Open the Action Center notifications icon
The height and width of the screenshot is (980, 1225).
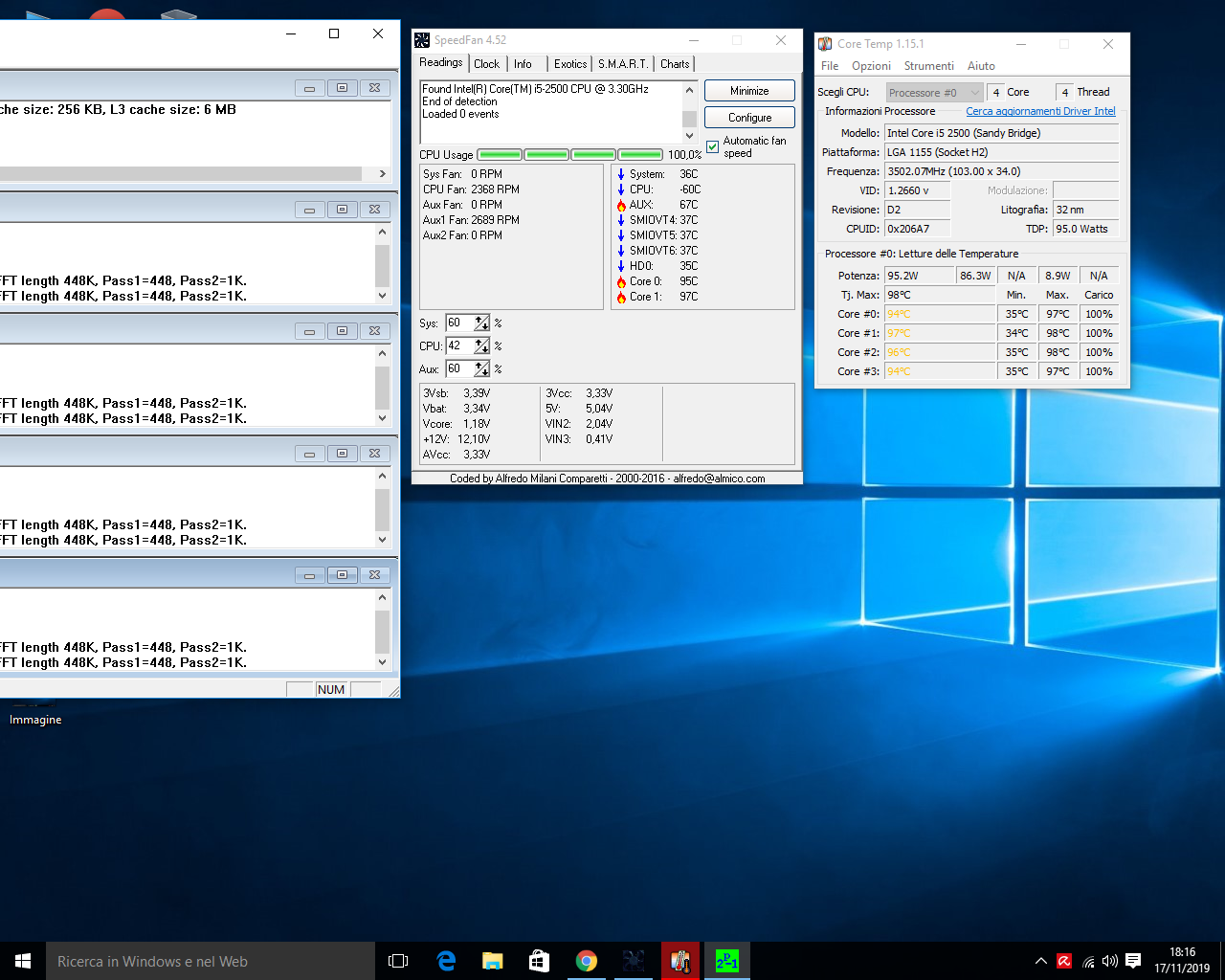click(x=1133, y=961)
